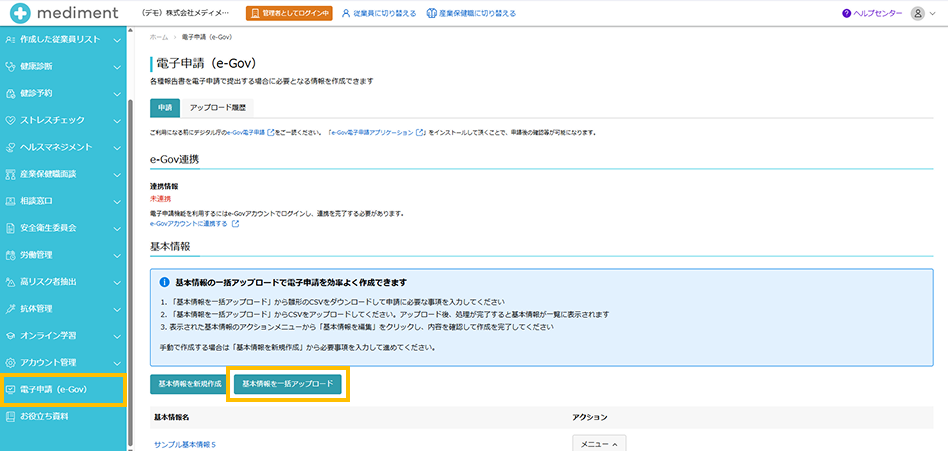Open ヘルプセンター link
This screenshot has height=451, width=948.
coord(877,13)
